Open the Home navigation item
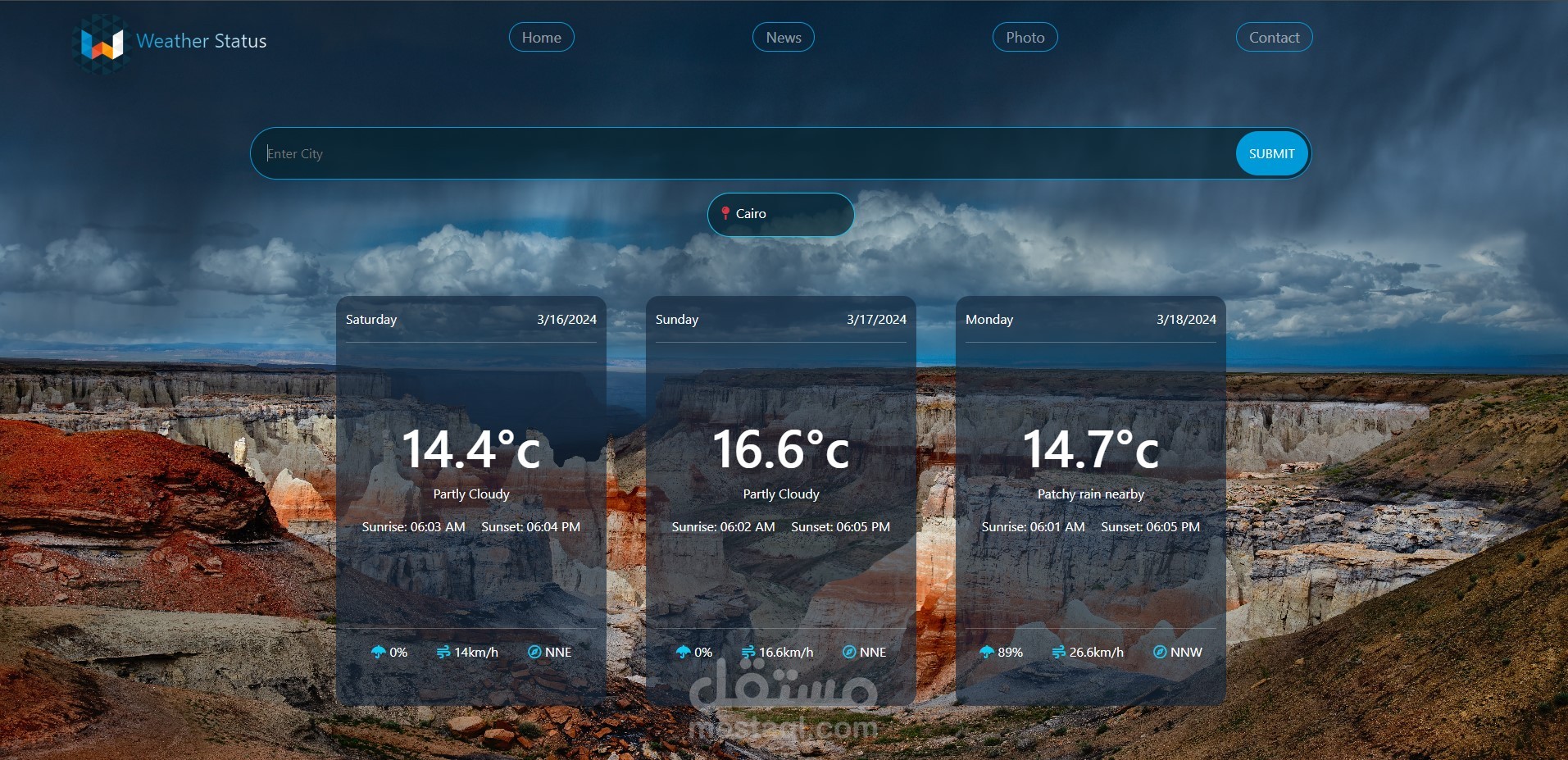Image resolution: width=1568 pixels, height=760 pixels. 542,37
